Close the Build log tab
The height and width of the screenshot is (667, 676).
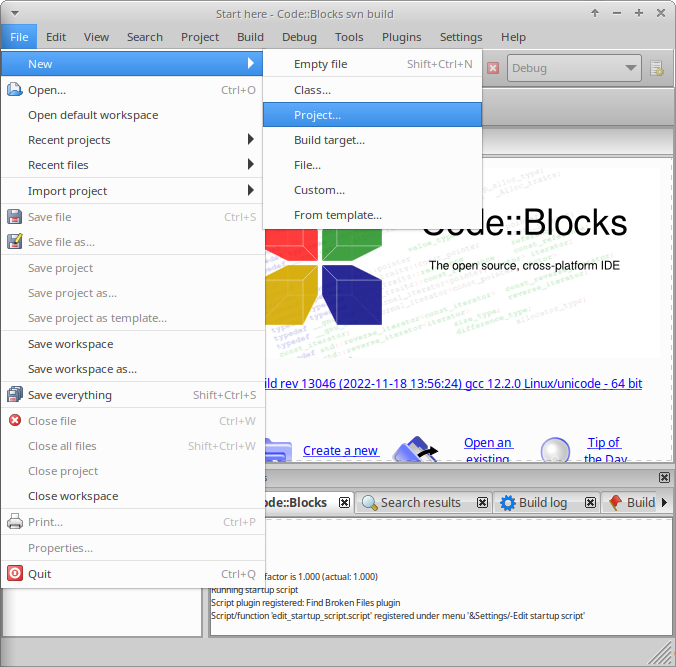click(590, 503)
